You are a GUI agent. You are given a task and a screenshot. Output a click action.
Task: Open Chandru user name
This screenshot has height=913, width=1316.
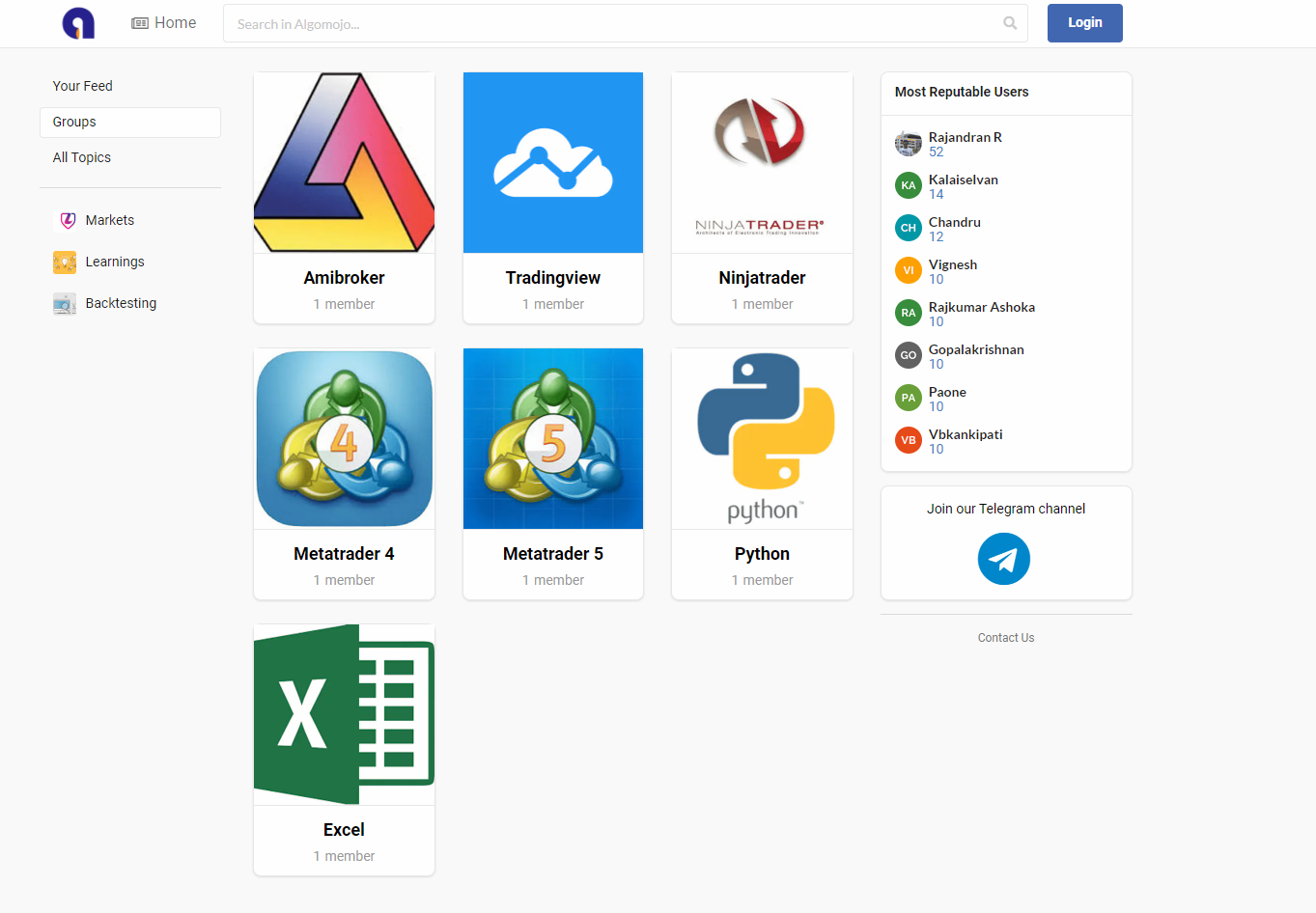(955, 222)
